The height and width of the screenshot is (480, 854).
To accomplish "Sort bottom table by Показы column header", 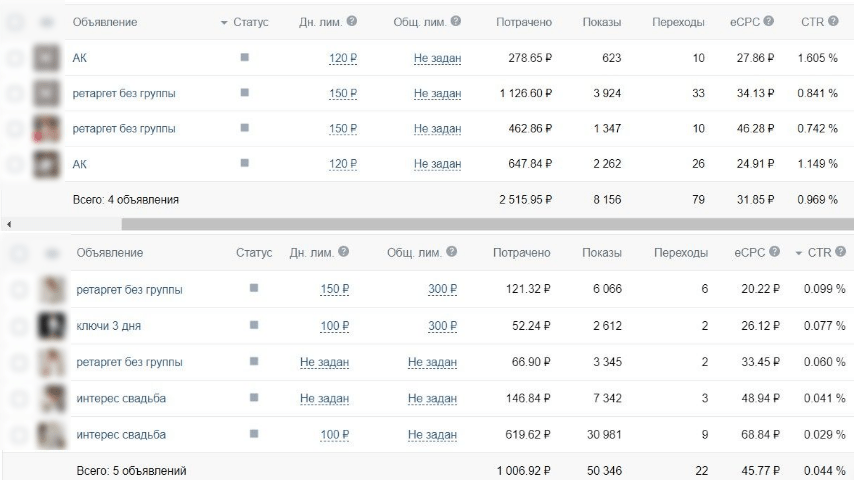I will (602, 253).
